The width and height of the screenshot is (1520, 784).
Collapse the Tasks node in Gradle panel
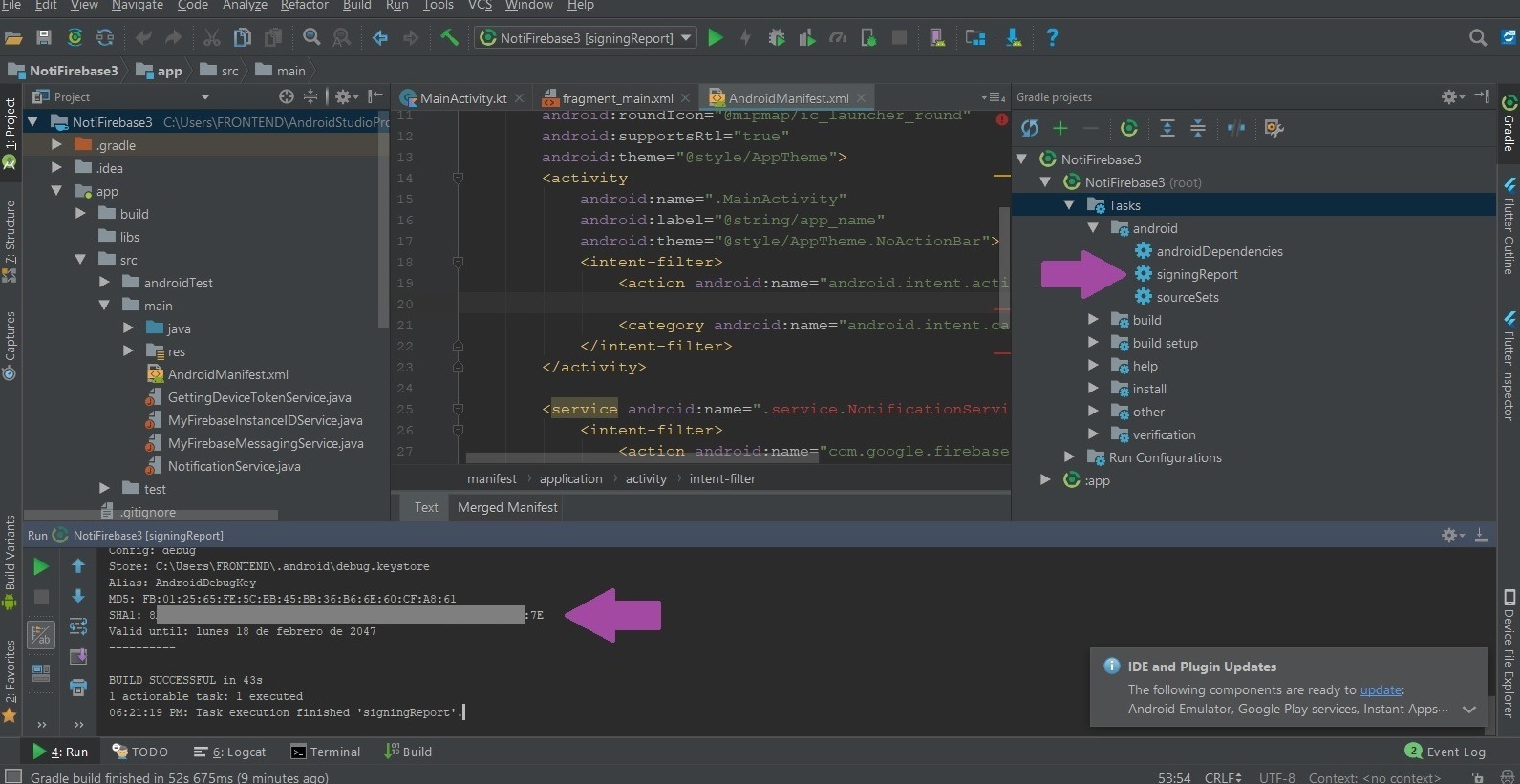pyautogui.click(x=1069, y=204)
